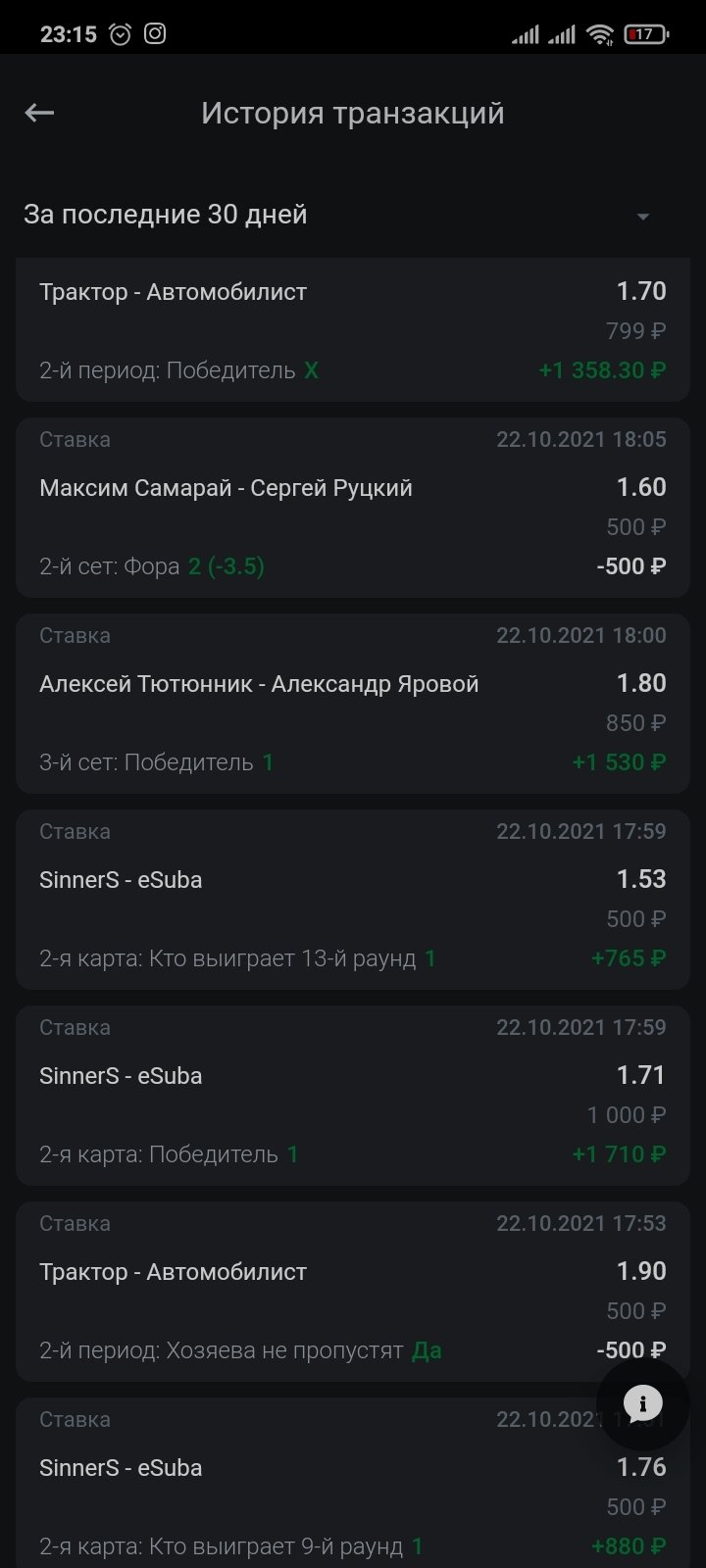Tap the alarm clock status icon
The image size is (706, 1568).
[x=120, y=34]
